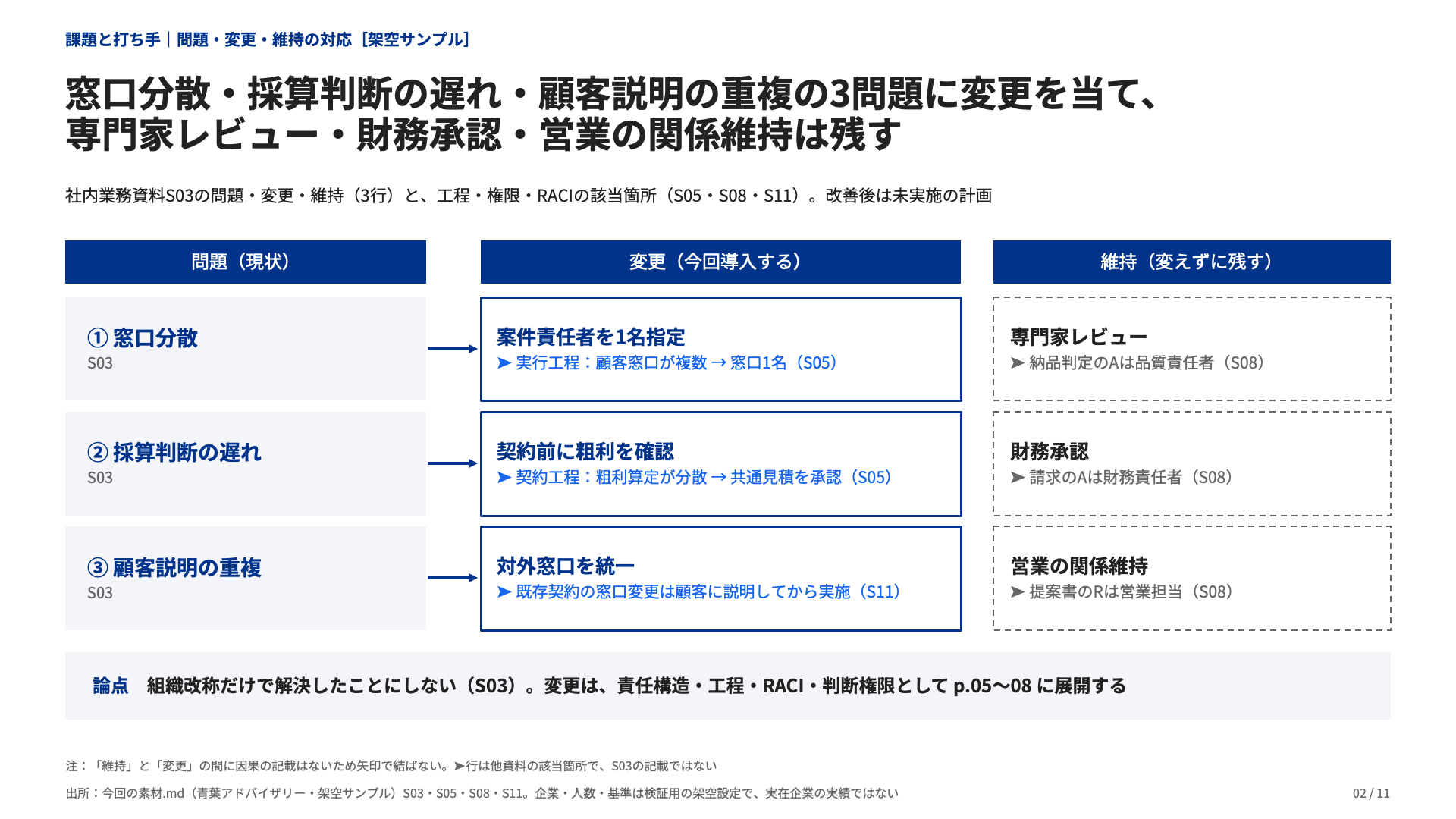Click the triangle bullet before 既存契約の窓口変更

504,592
